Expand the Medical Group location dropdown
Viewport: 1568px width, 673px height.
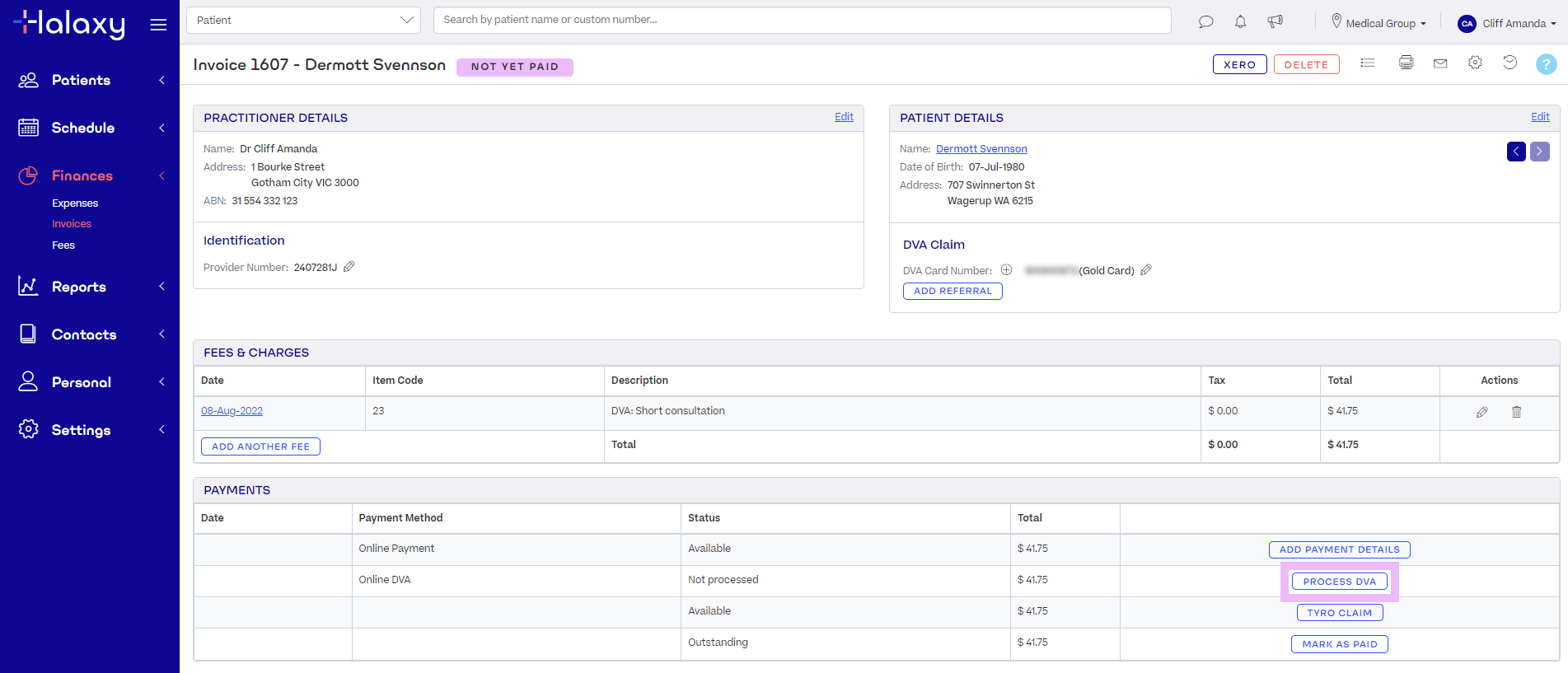(1378, 23)
